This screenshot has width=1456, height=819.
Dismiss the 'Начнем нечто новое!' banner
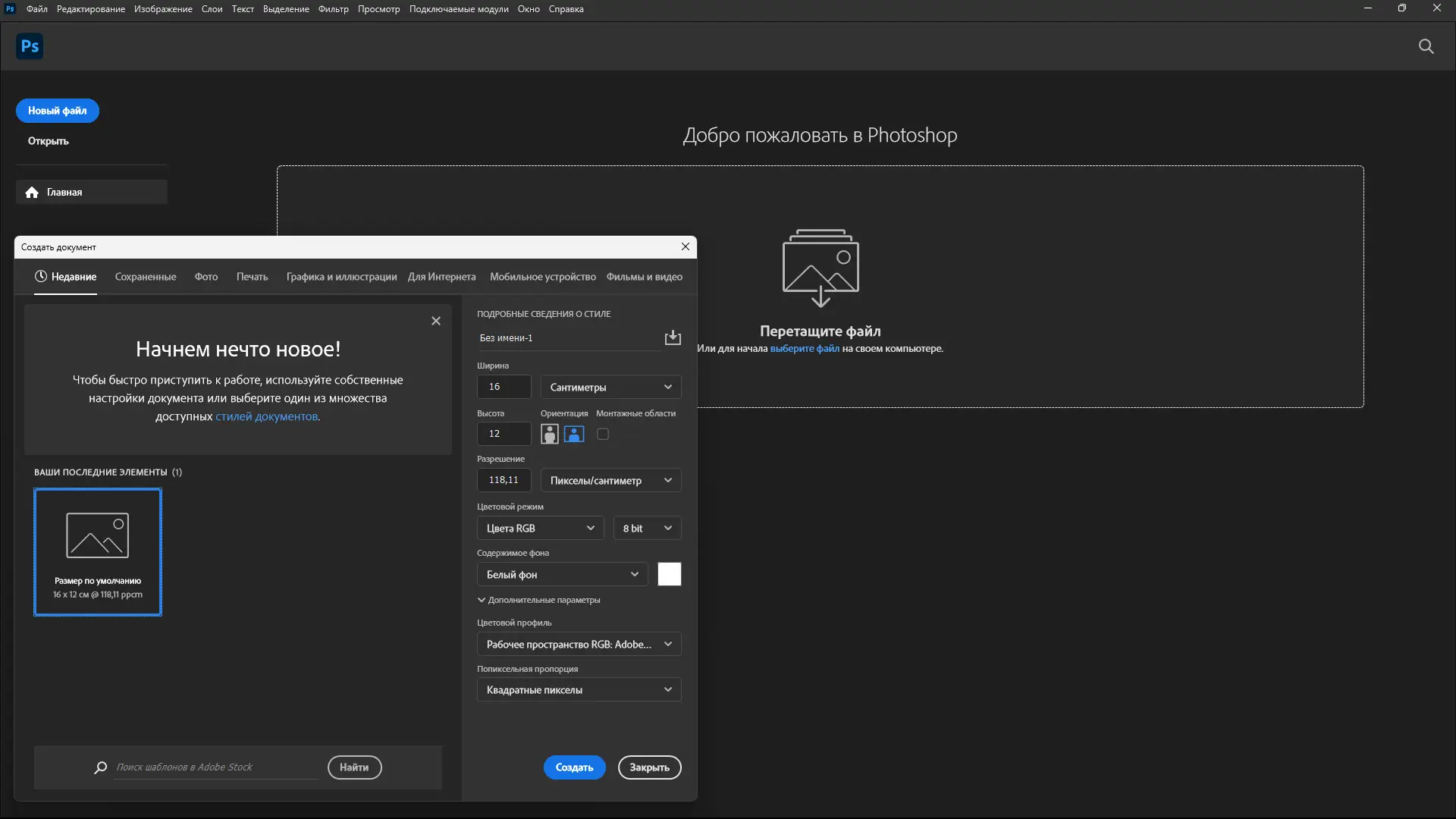(436, 321)
